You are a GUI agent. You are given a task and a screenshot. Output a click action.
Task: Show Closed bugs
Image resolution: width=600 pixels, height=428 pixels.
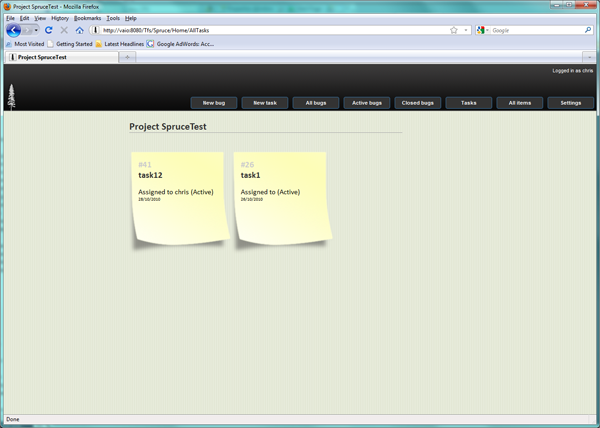tap(417, 103)
